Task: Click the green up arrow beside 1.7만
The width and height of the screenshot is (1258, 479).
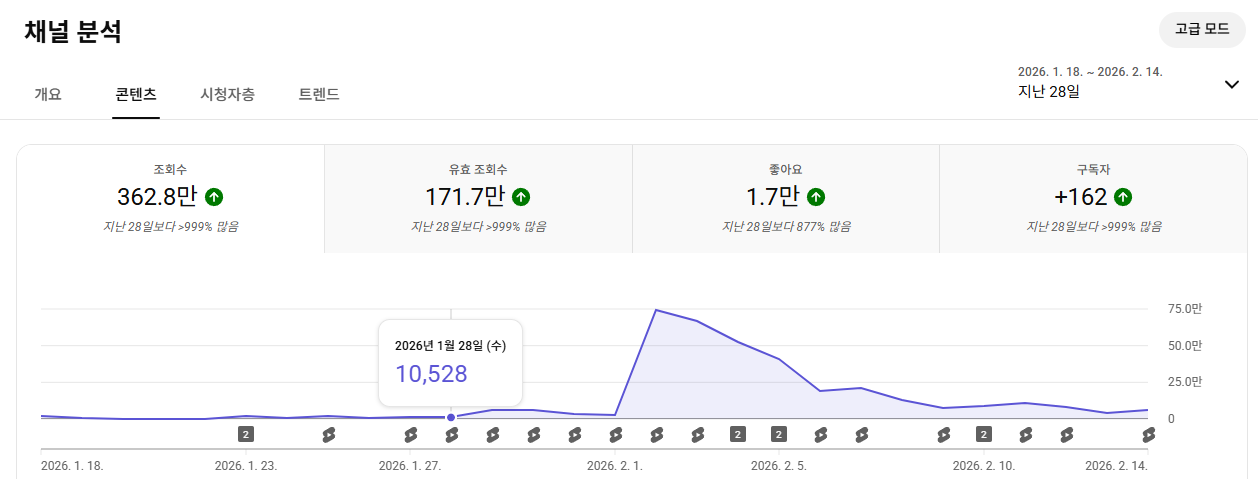Action: 816,197
